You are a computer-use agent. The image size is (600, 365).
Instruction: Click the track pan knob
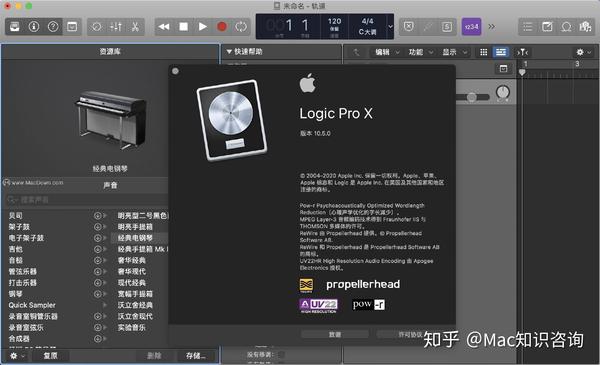coord(503,92)
